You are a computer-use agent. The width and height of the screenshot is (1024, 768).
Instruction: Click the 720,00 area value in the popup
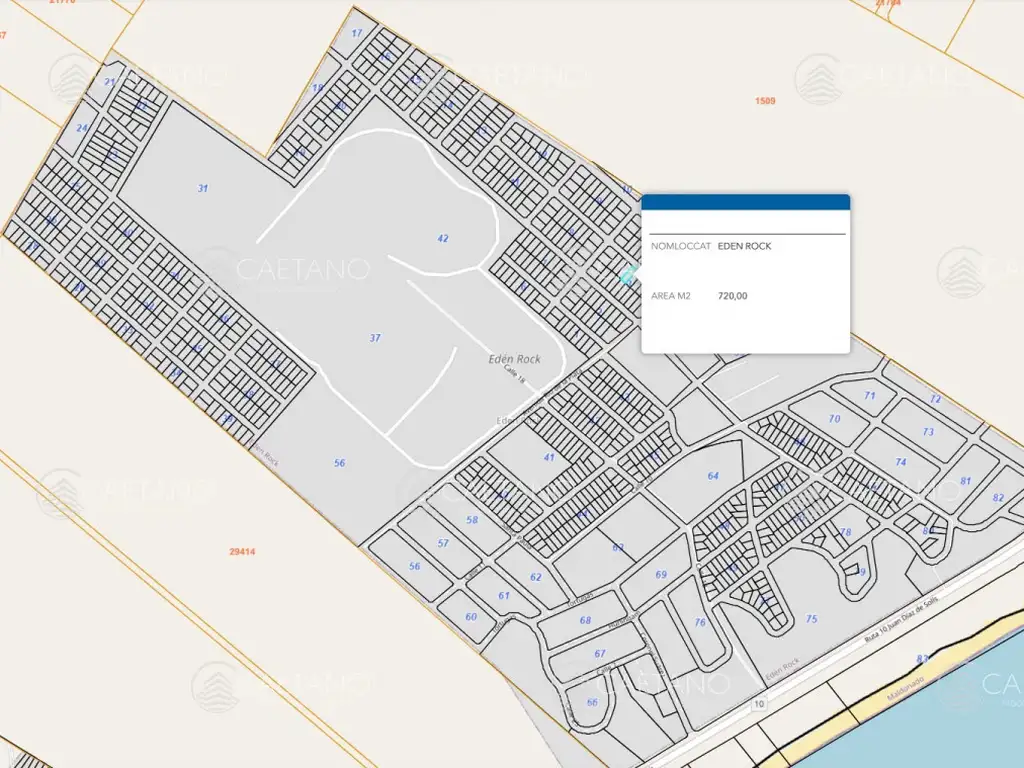click(732, 296)
